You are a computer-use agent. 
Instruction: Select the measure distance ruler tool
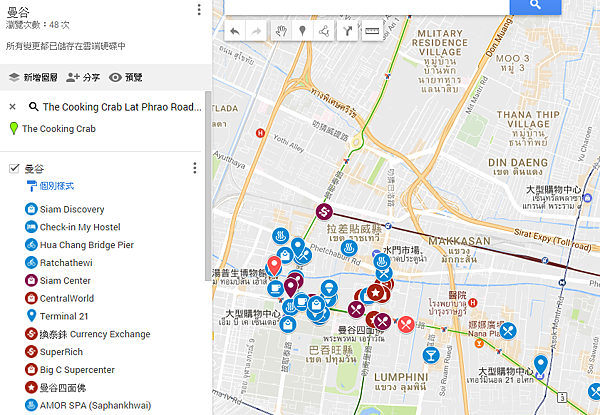click(x=372, y=31)
